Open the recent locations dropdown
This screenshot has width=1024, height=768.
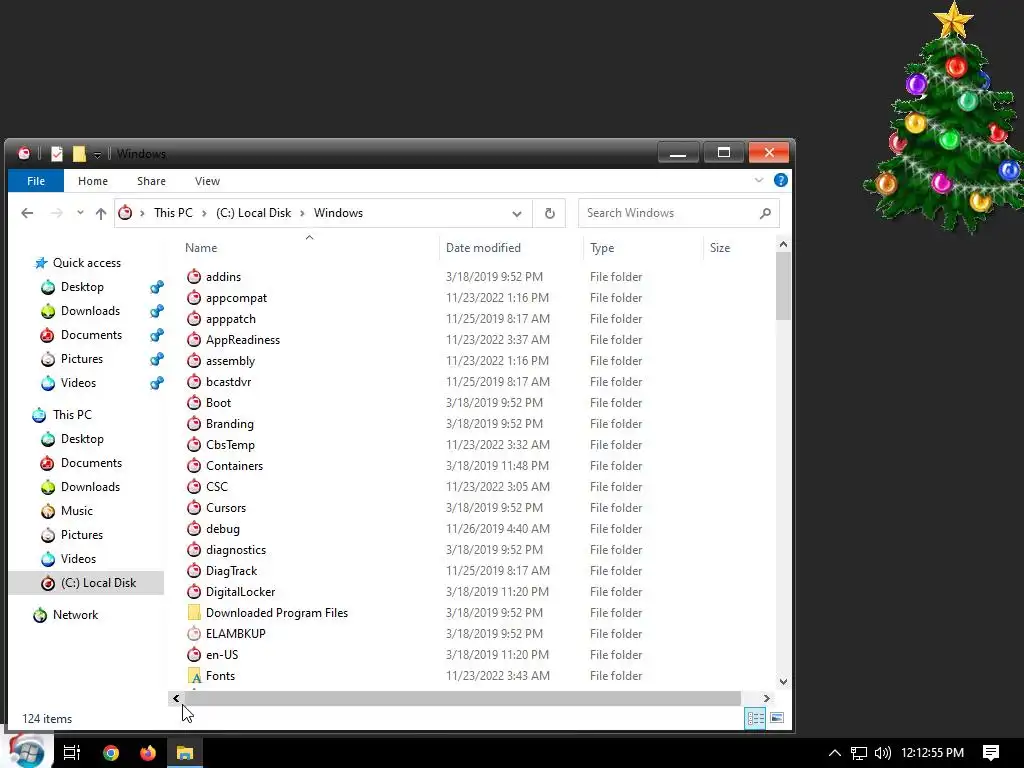pos(80,213)
